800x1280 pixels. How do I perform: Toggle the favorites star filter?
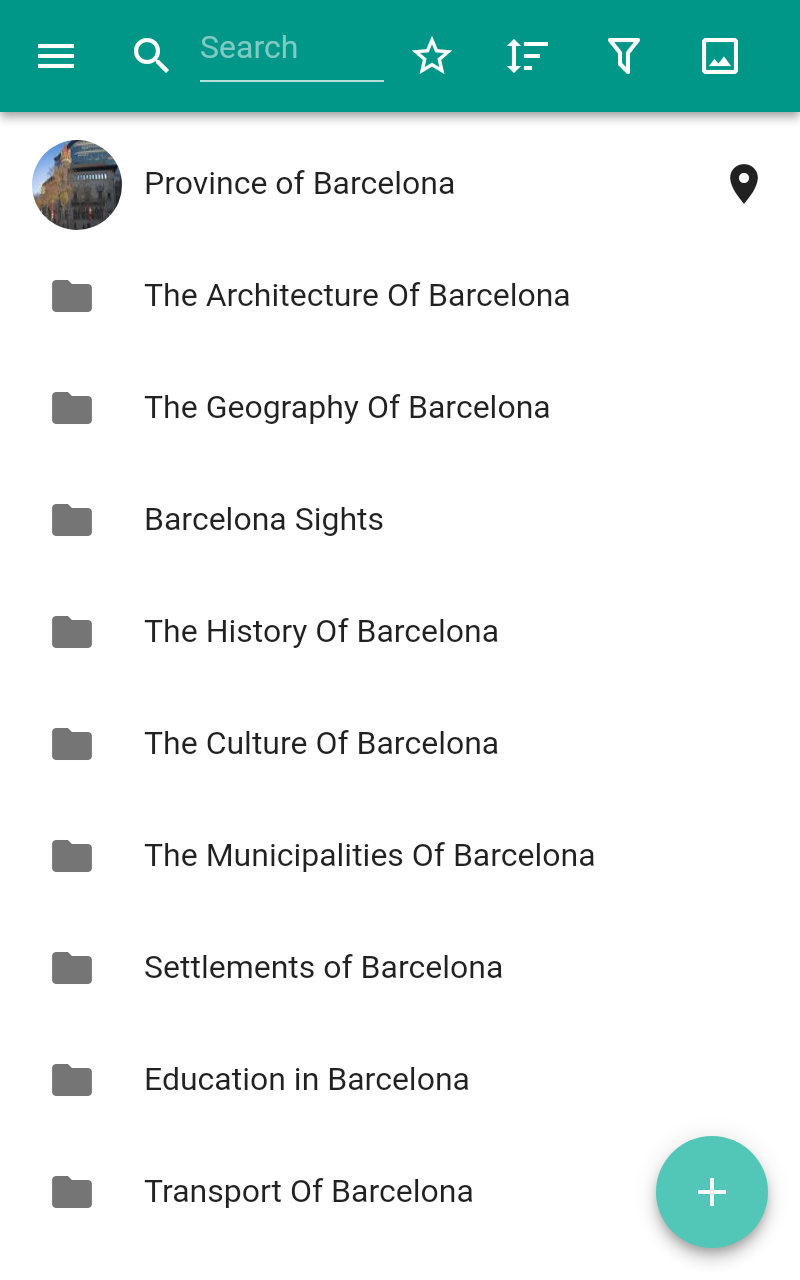click(x=432, y=56)
